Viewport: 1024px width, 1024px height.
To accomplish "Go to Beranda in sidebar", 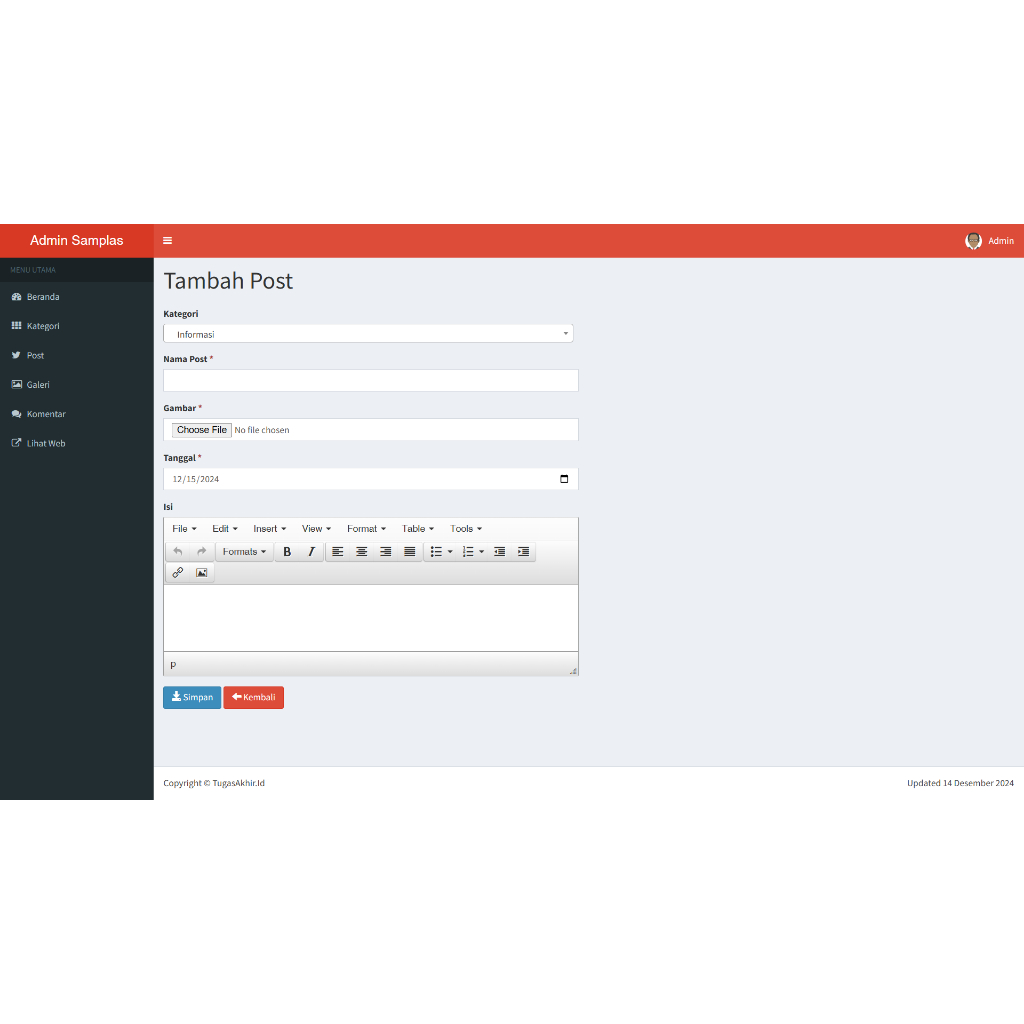I will pyautogui.click(x=76, y=296).
